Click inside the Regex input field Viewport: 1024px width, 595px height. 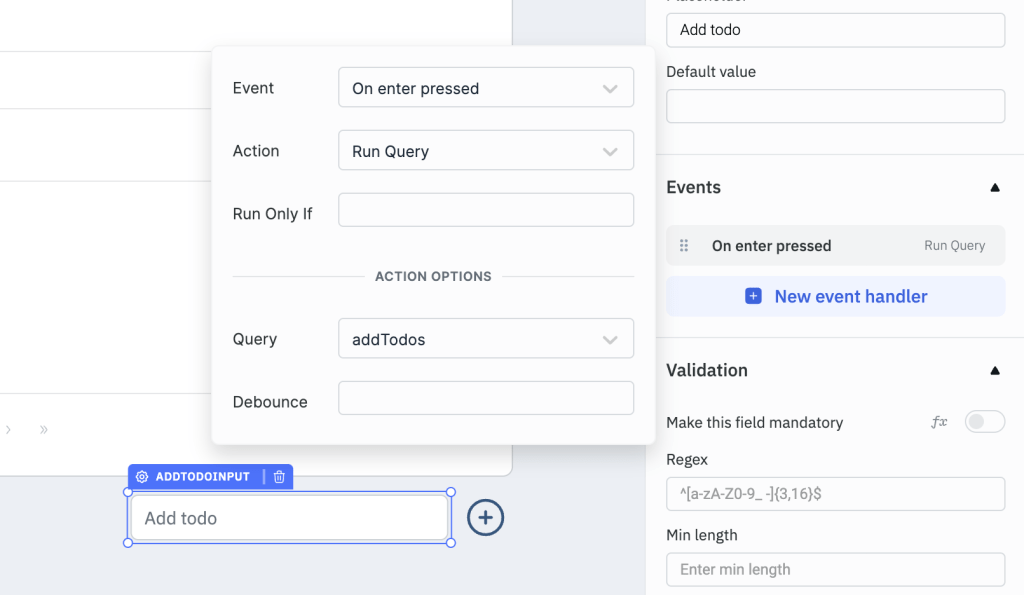835,493
